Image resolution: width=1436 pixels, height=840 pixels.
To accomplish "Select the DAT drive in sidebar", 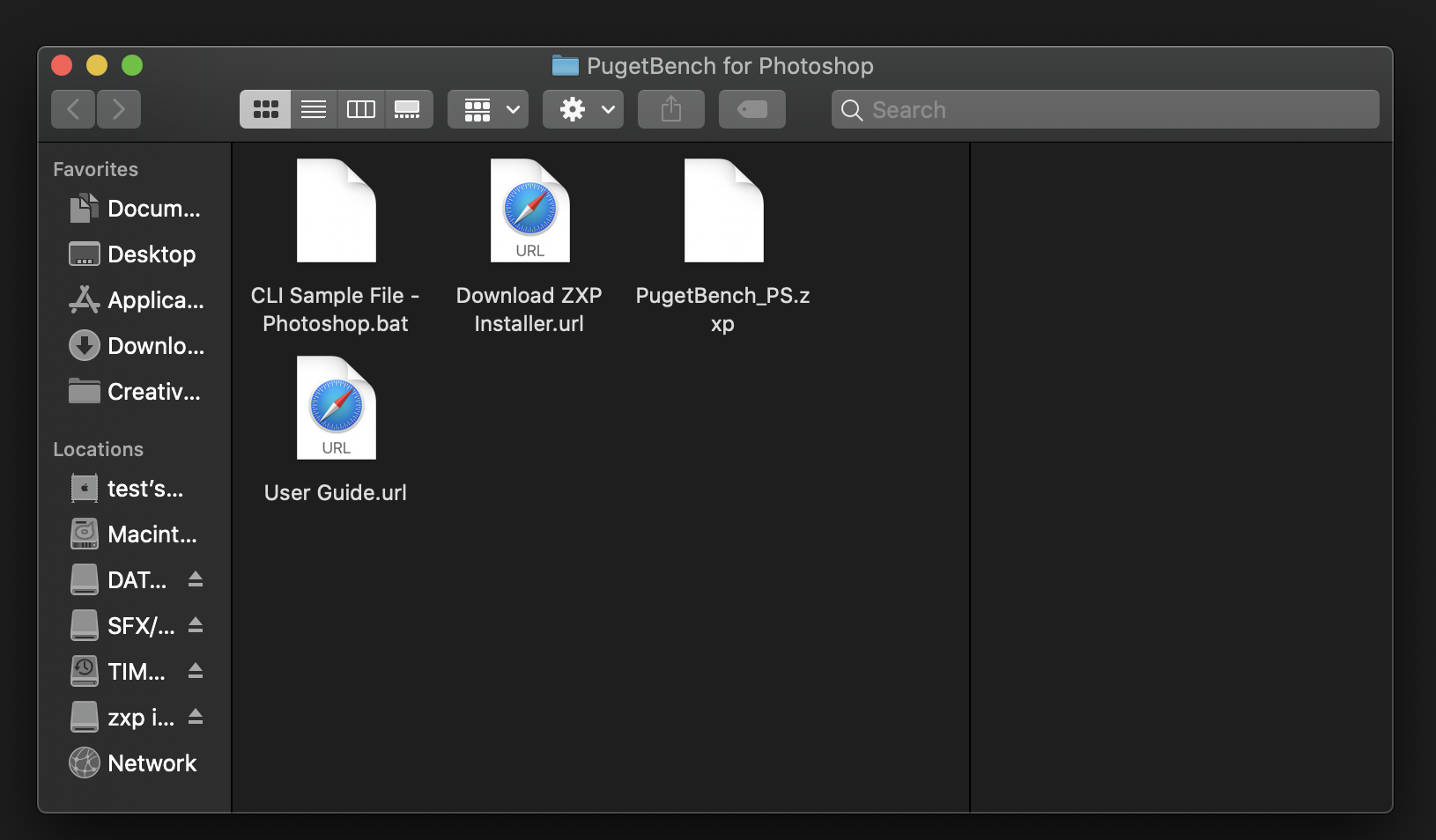I will [x=119, y=580].
